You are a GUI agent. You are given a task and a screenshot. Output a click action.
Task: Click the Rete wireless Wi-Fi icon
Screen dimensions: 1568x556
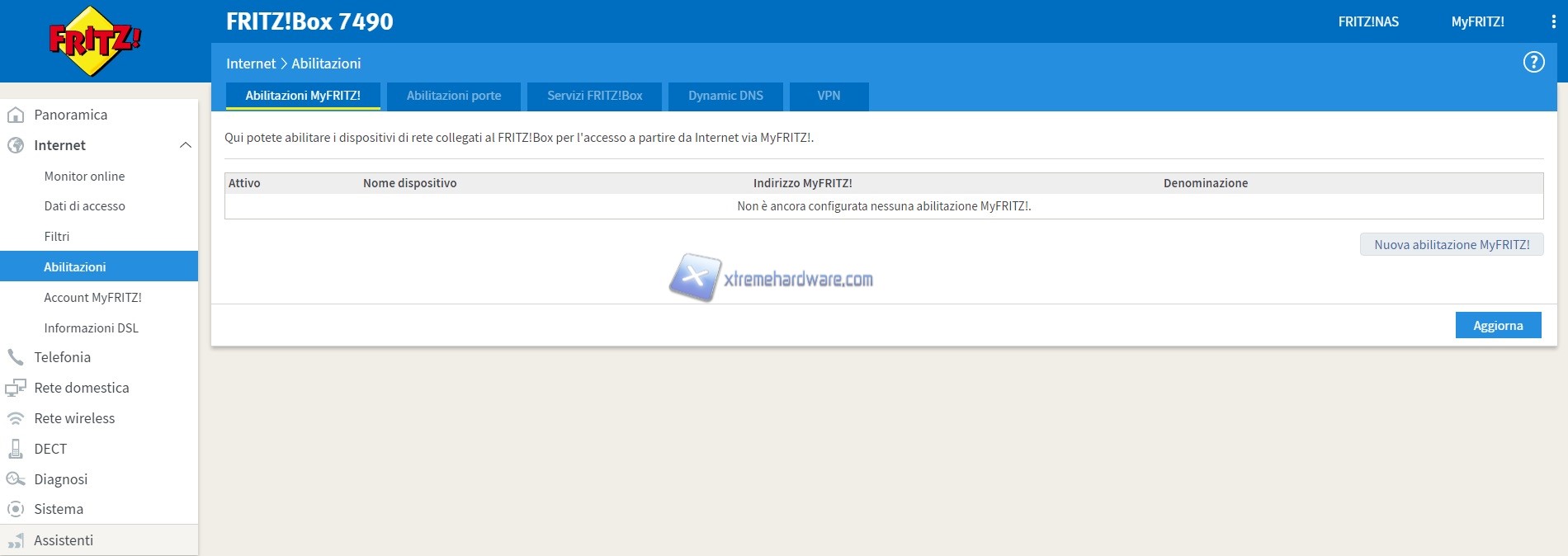coord(16,418)
